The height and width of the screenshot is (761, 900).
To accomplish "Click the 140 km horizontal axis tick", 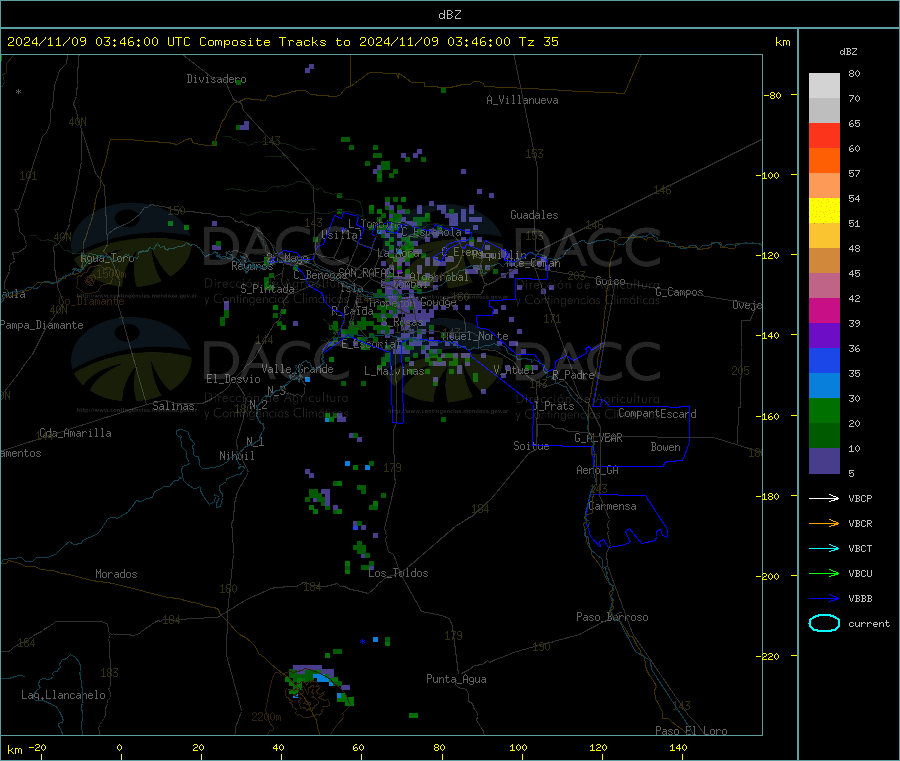I will coord(678,748).
